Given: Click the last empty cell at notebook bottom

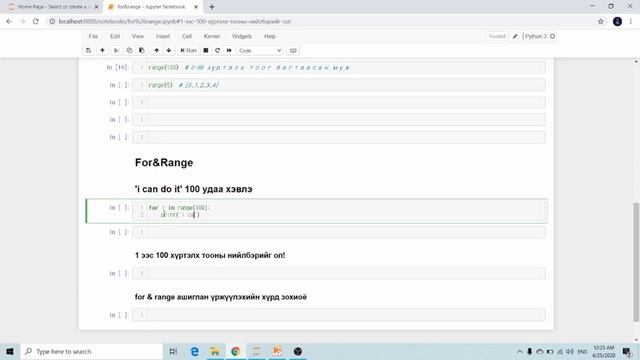Looking at the screenshot, I should pos(339,315).
